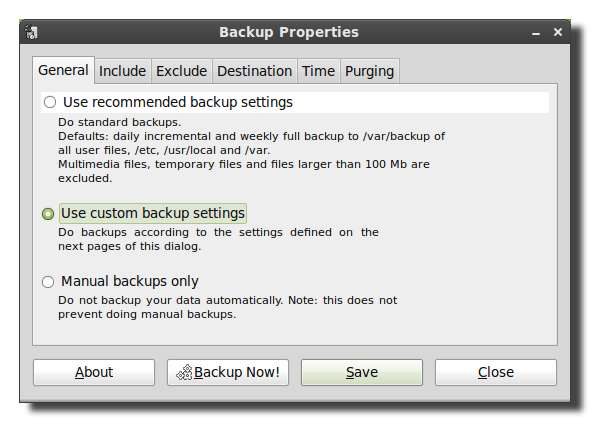Enable Manual backups only option
The height and width of the screenshot is (430, 601).
[49, 282]
